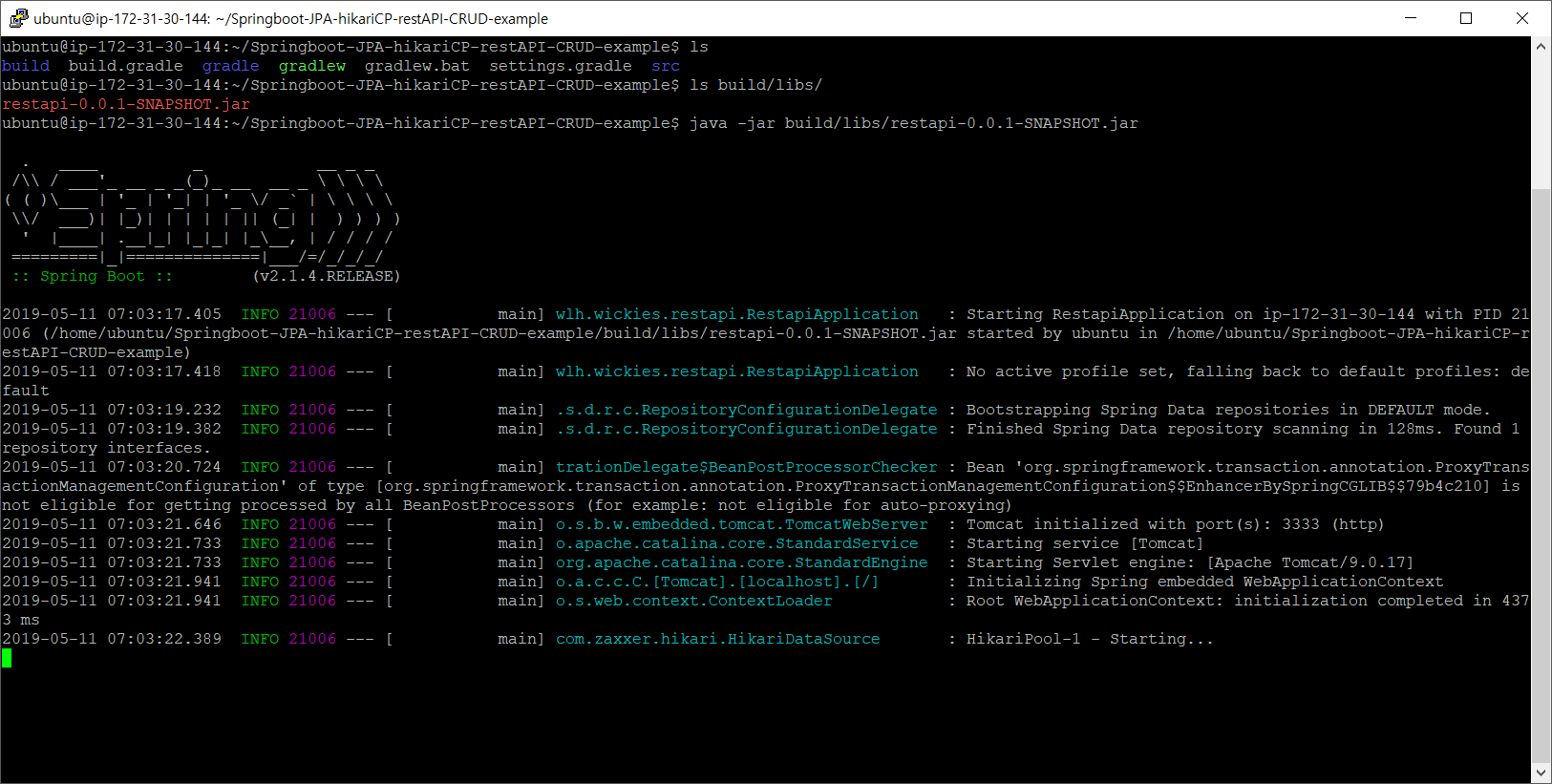Click the 'ls build/libs/' command text
This screenshot has height=784, width=1552.
756,85
